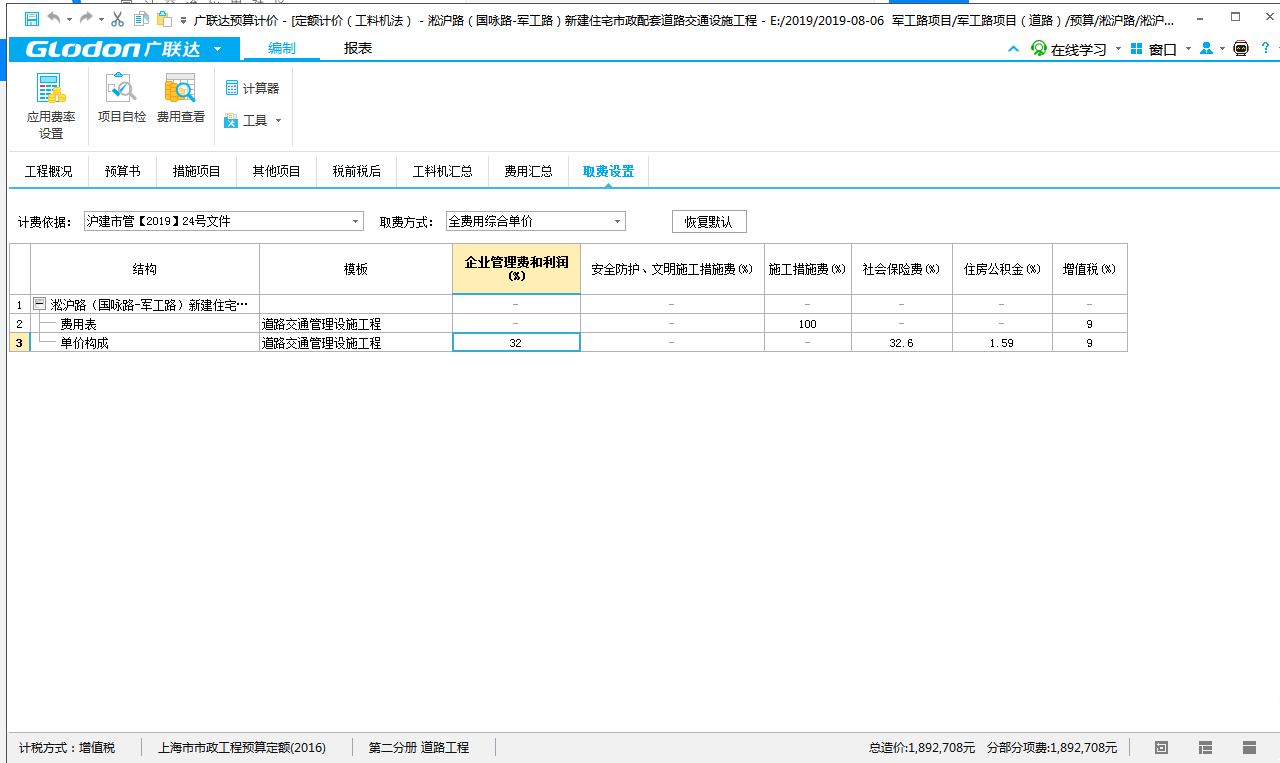The height and width of the screenshot is (763, 1280).
Task: Open the 窗口 window menu
Action: [x=1154, y=49]
